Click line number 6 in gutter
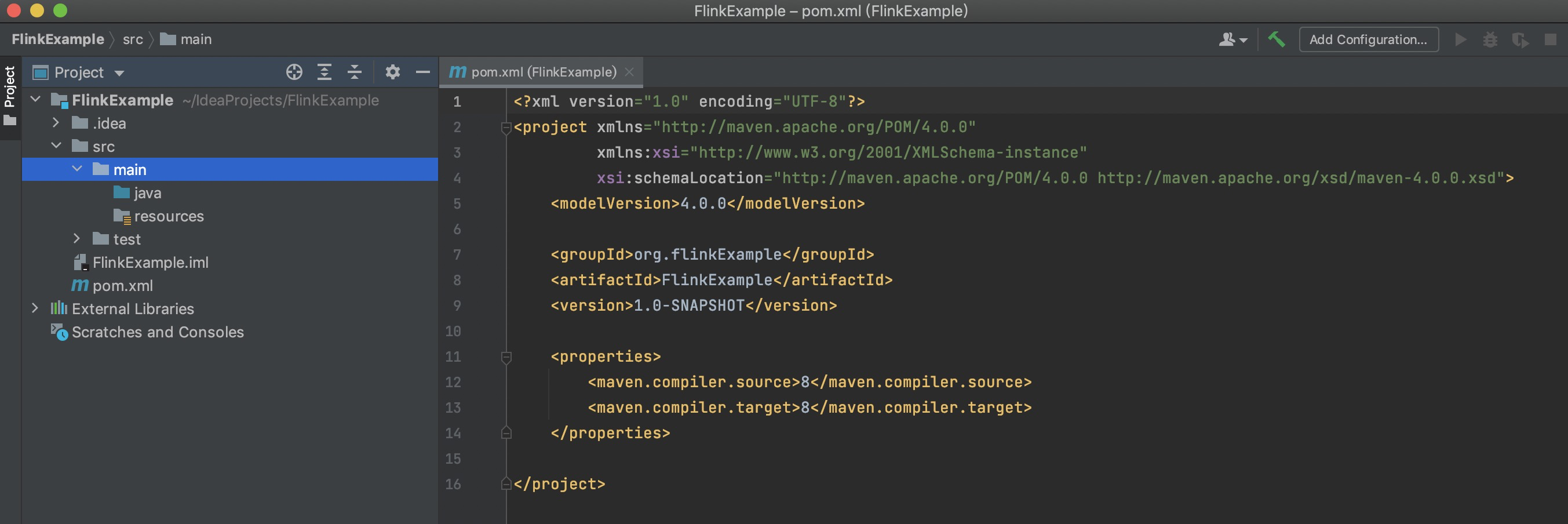This screenshot has width=1568, height=524. (x=457, y=230)
